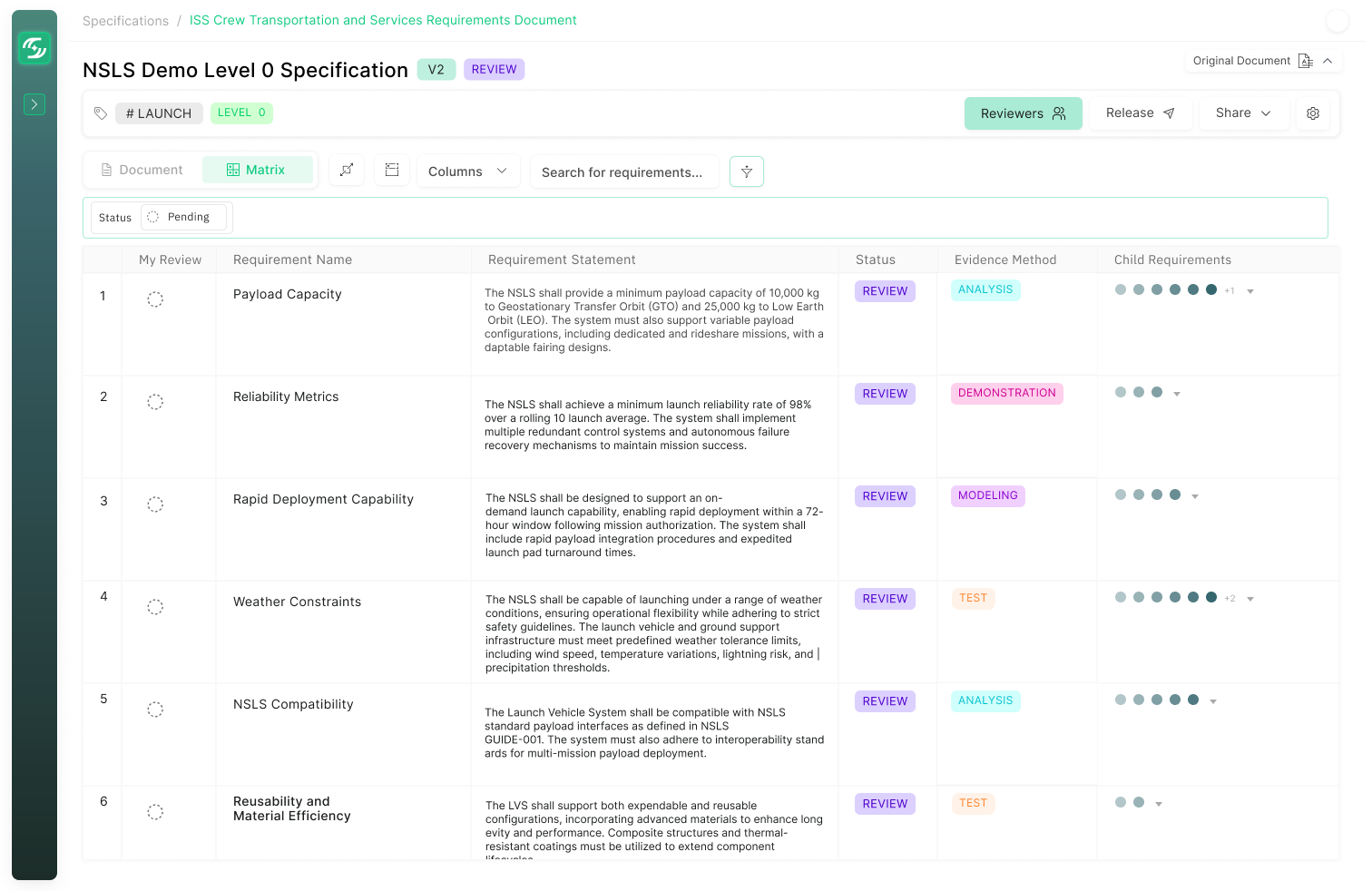Toggle My Review circle for Weather Constraints
The width and height of the screenshot is (1372, 891).
point(155,607)
